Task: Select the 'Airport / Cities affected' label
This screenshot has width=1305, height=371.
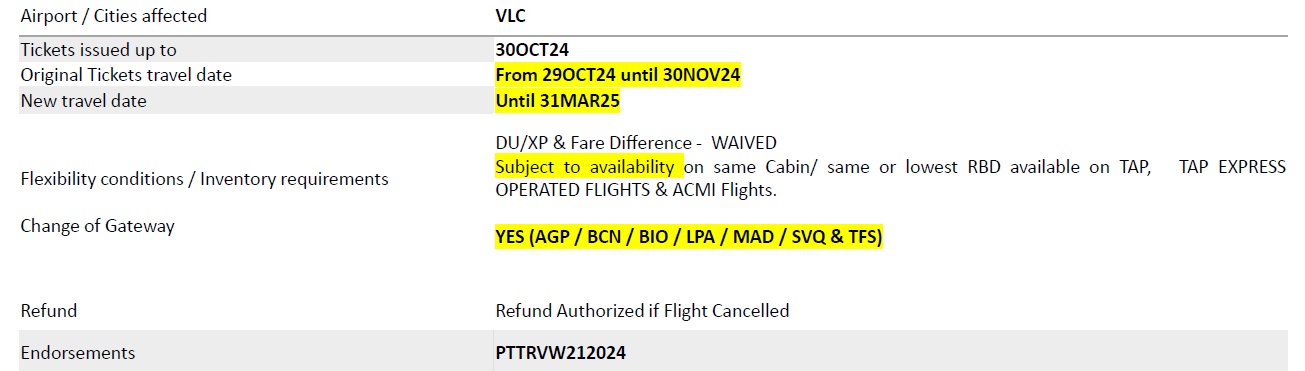Action: point(114,16)
